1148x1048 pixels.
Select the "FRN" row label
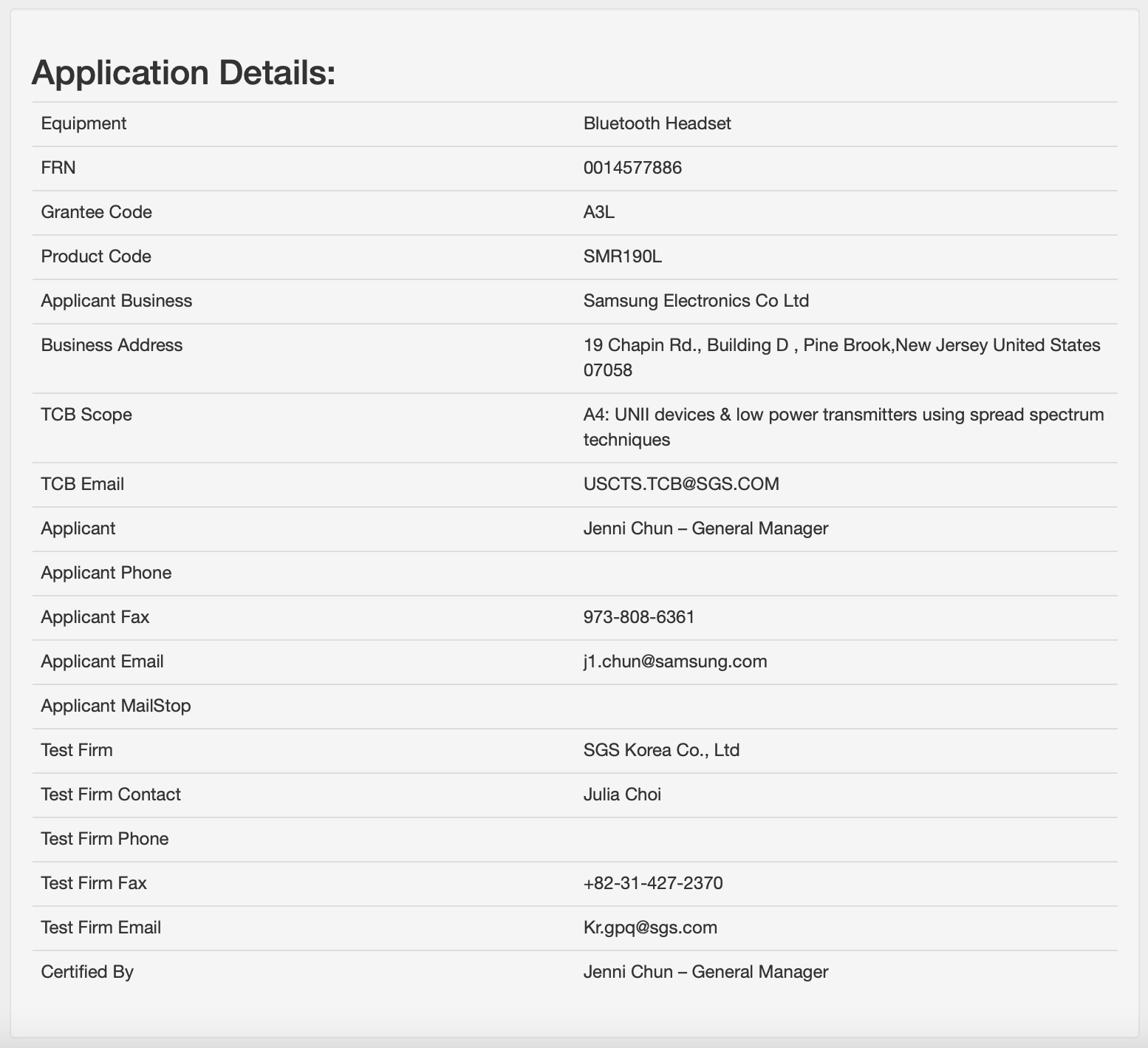tap(58, 168)
